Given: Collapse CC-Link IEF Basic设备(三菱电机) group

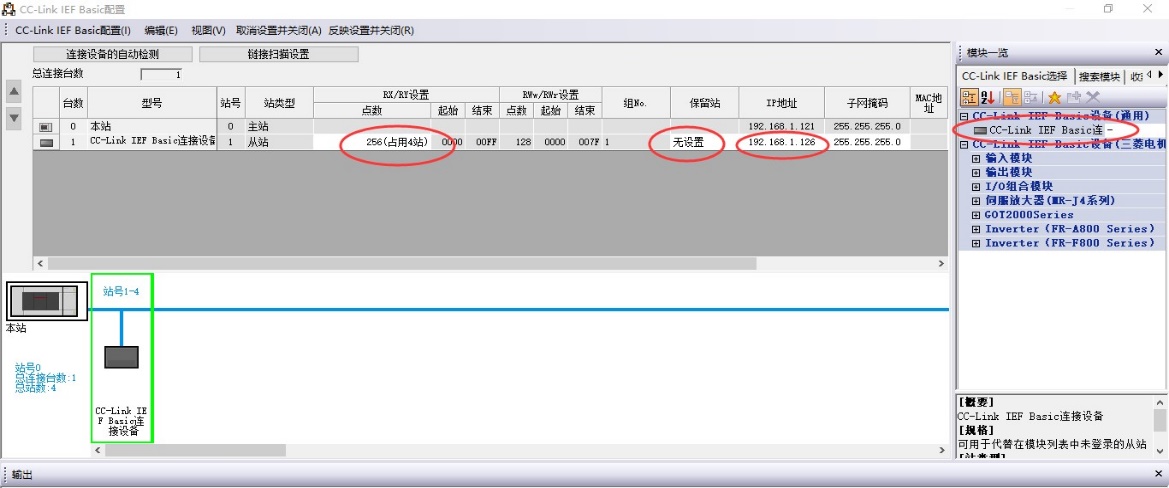Looking at the screenshot, I should (964, 145).
